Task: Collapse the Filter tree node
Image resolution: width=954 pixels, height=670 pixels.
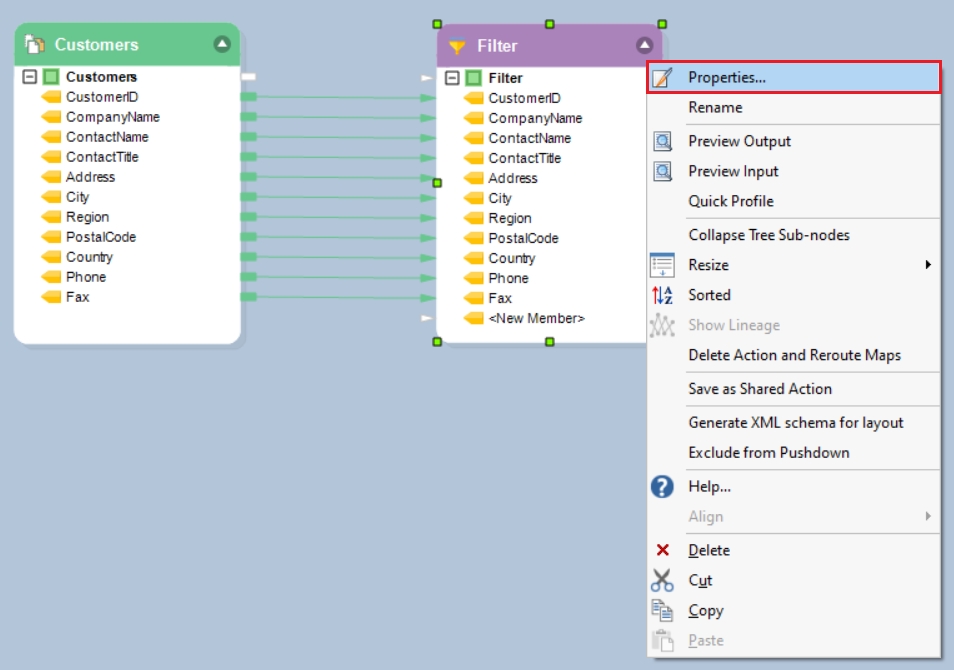Action: pos(452,78)
